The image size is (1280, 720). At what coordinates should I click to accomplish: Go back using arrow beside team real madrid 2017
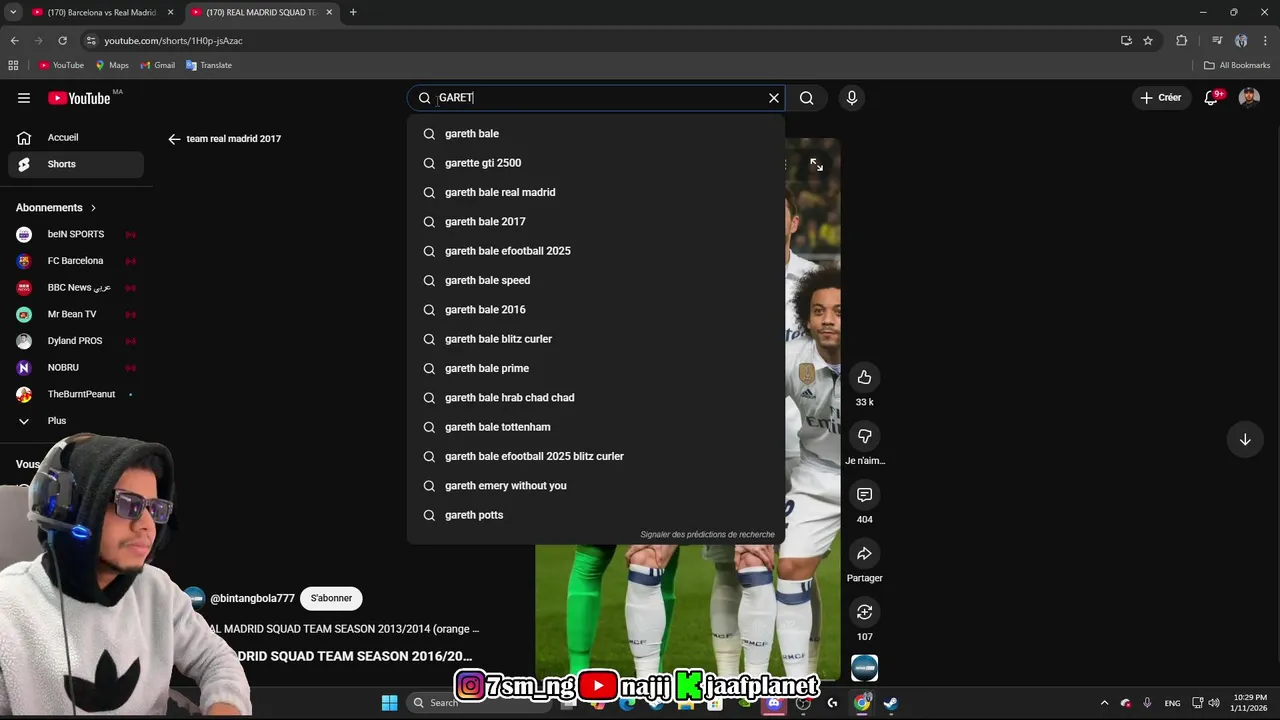(x=174, y=139)
